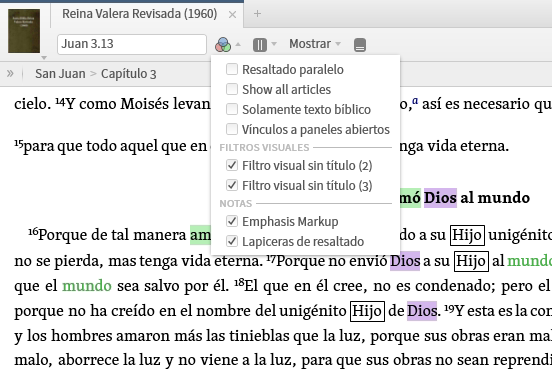
Task: Expand the sidebar with double chevron
Action: coord(10,73)
